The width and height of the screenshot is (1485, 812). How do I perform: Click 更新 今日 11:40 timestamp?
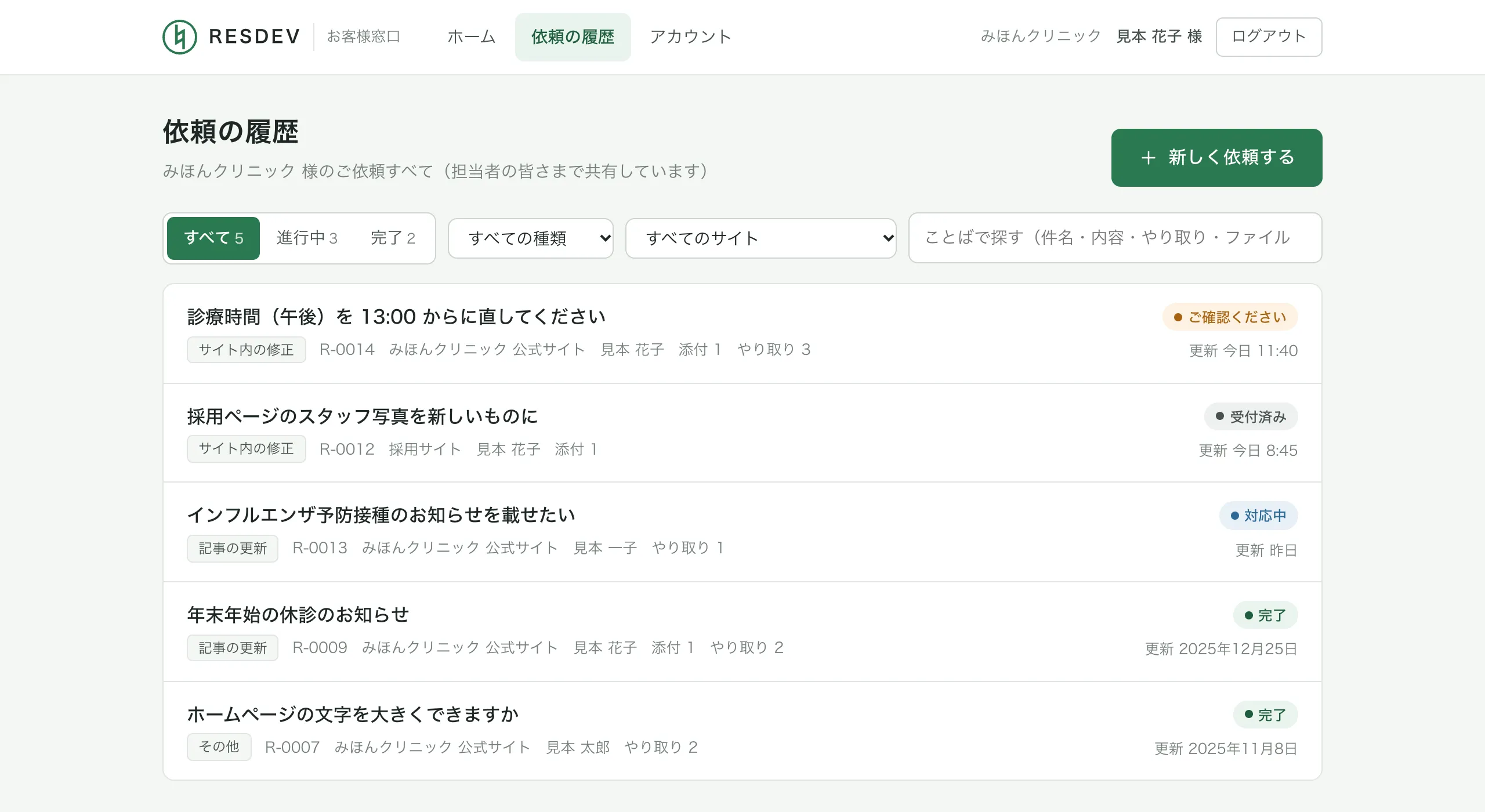[x=1243, y=351]
